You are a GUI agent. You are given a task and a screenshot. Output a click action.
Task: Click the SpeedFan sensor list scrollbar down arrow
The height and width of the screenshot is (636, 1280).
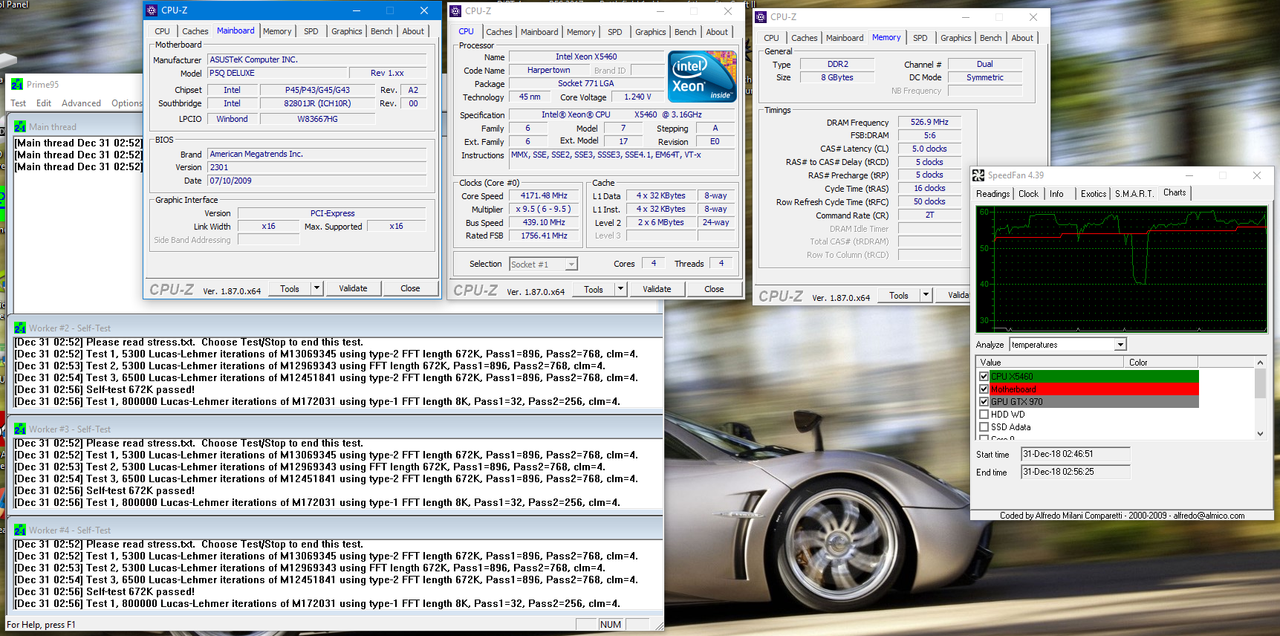point(1260,433)
